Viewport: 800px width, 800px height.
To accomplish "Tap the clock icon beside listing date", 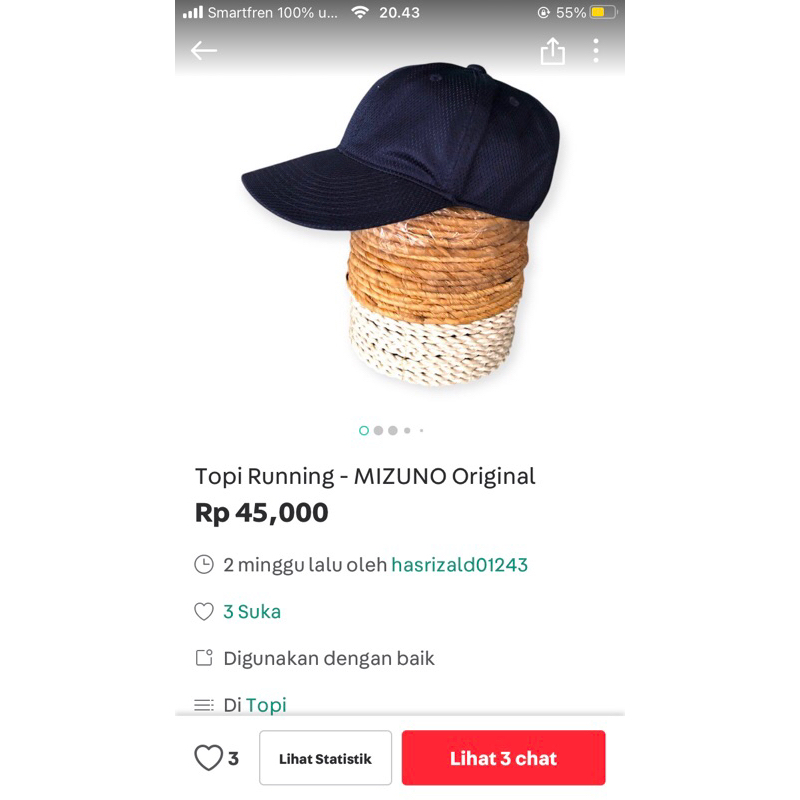I will (204, 565).
